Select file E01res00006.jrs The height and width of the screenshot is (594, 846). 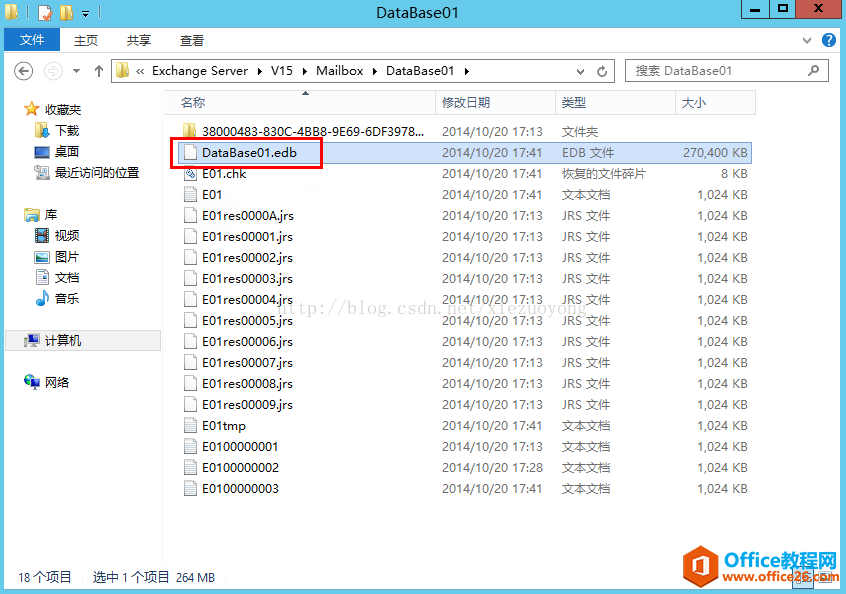[x=247, y=342]
